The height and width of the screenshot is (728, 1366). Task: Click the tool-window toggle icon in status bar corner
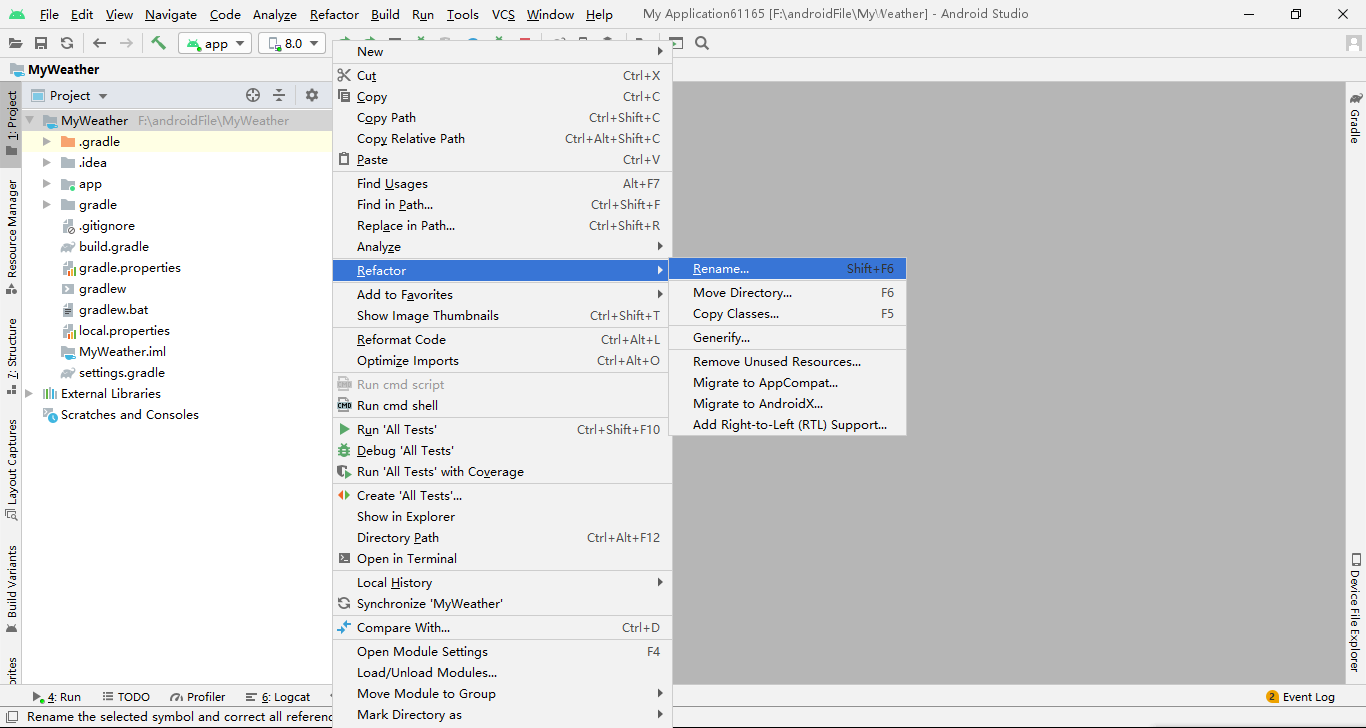coord(11,717)
